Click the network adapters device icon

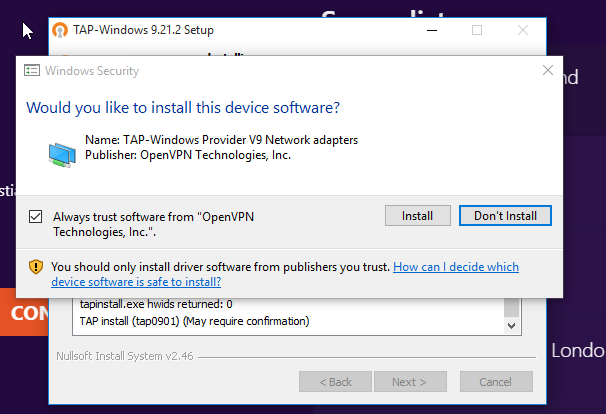click(x=62, y=155)
